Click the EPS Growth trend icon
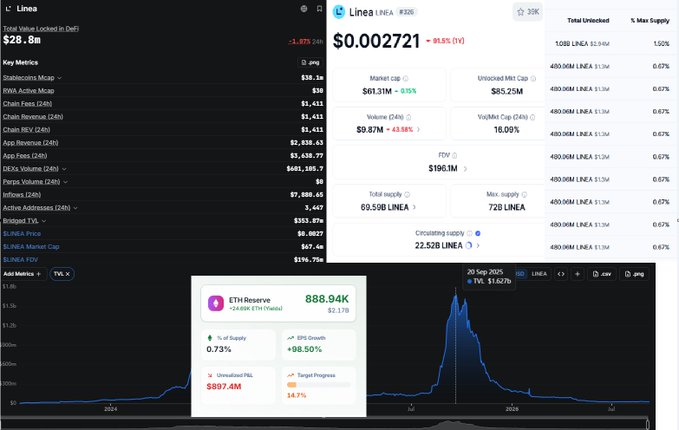 [291, 338]
